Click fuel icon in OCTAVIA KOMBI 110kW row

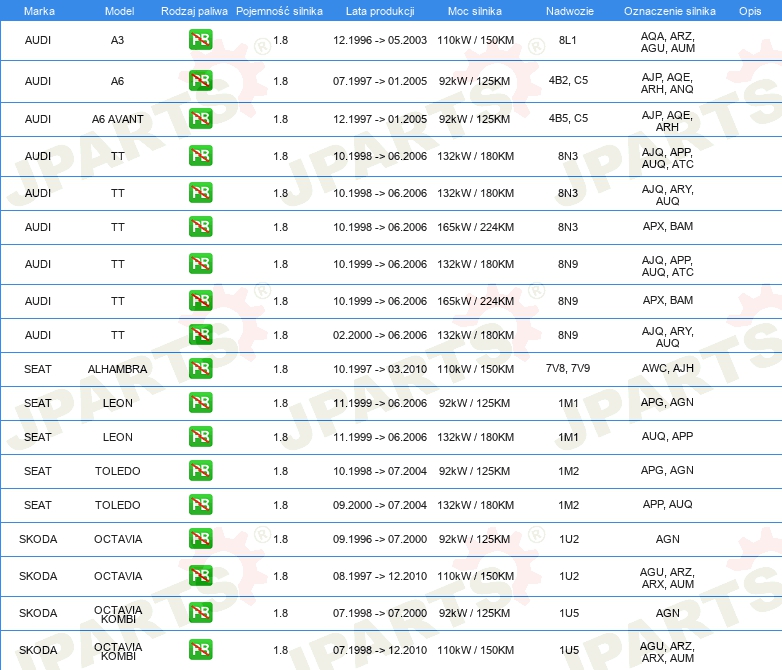[200, 650]
